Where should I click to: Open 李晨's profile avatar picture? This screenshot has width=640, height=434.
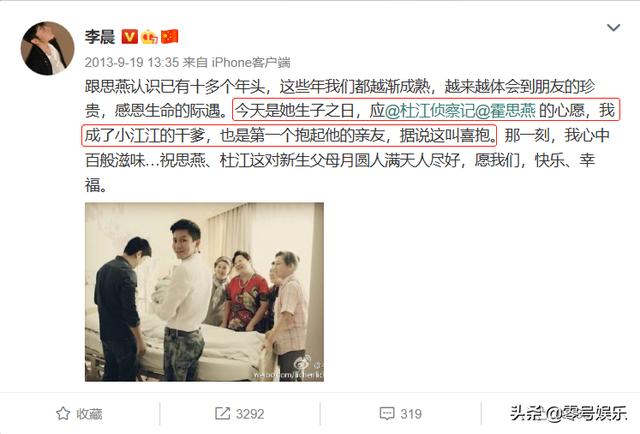point(47,48)
